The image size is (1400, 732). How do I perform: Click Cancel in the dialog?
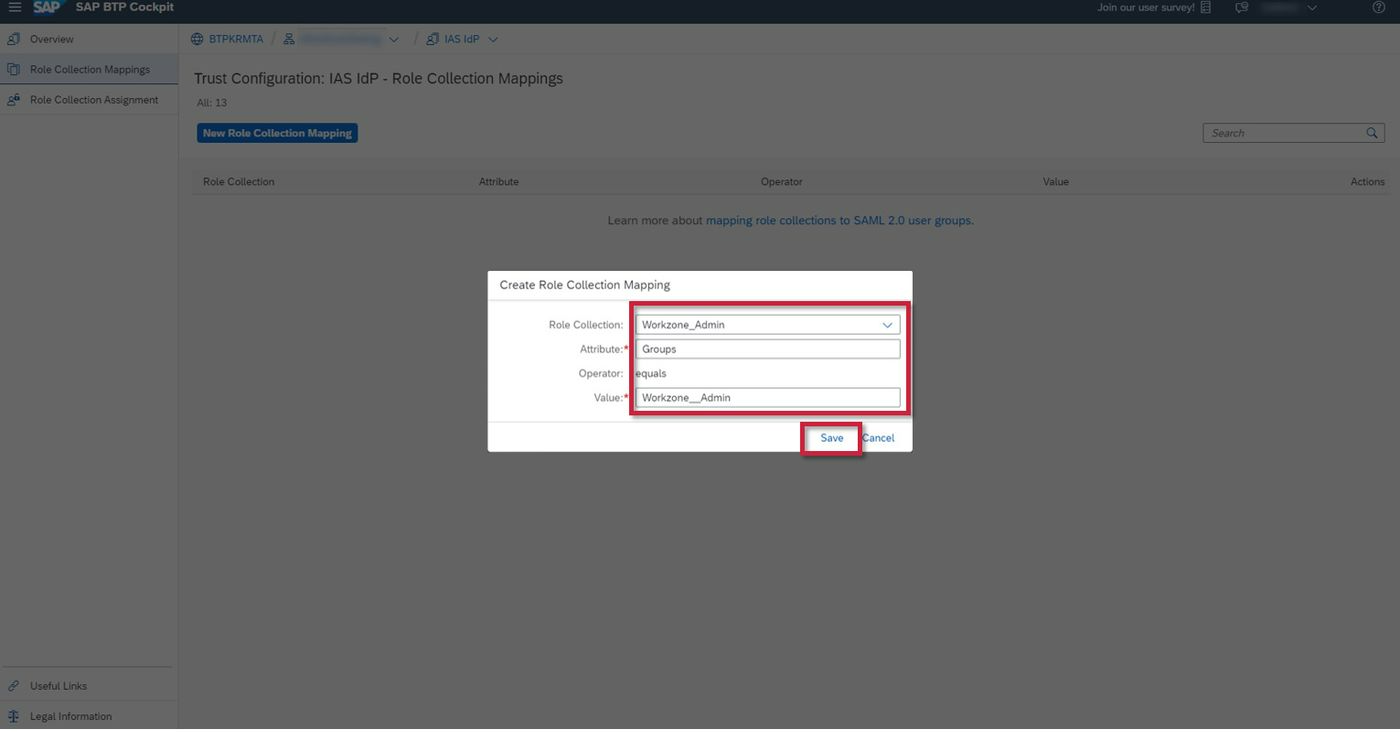[x=878, y=439]
